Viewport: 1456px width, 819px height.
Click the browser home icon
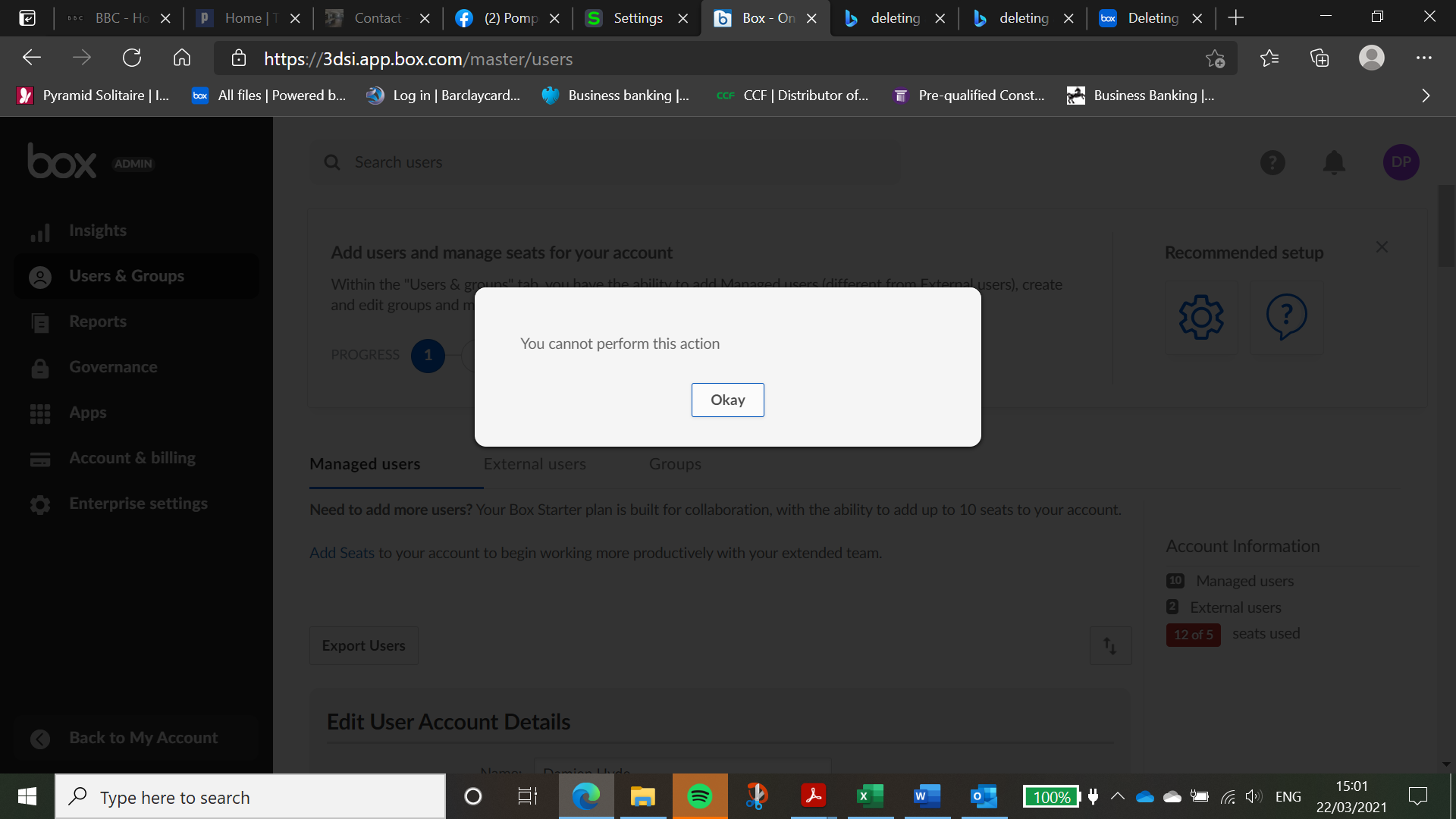pyautogui.click(x=182, y=58)
